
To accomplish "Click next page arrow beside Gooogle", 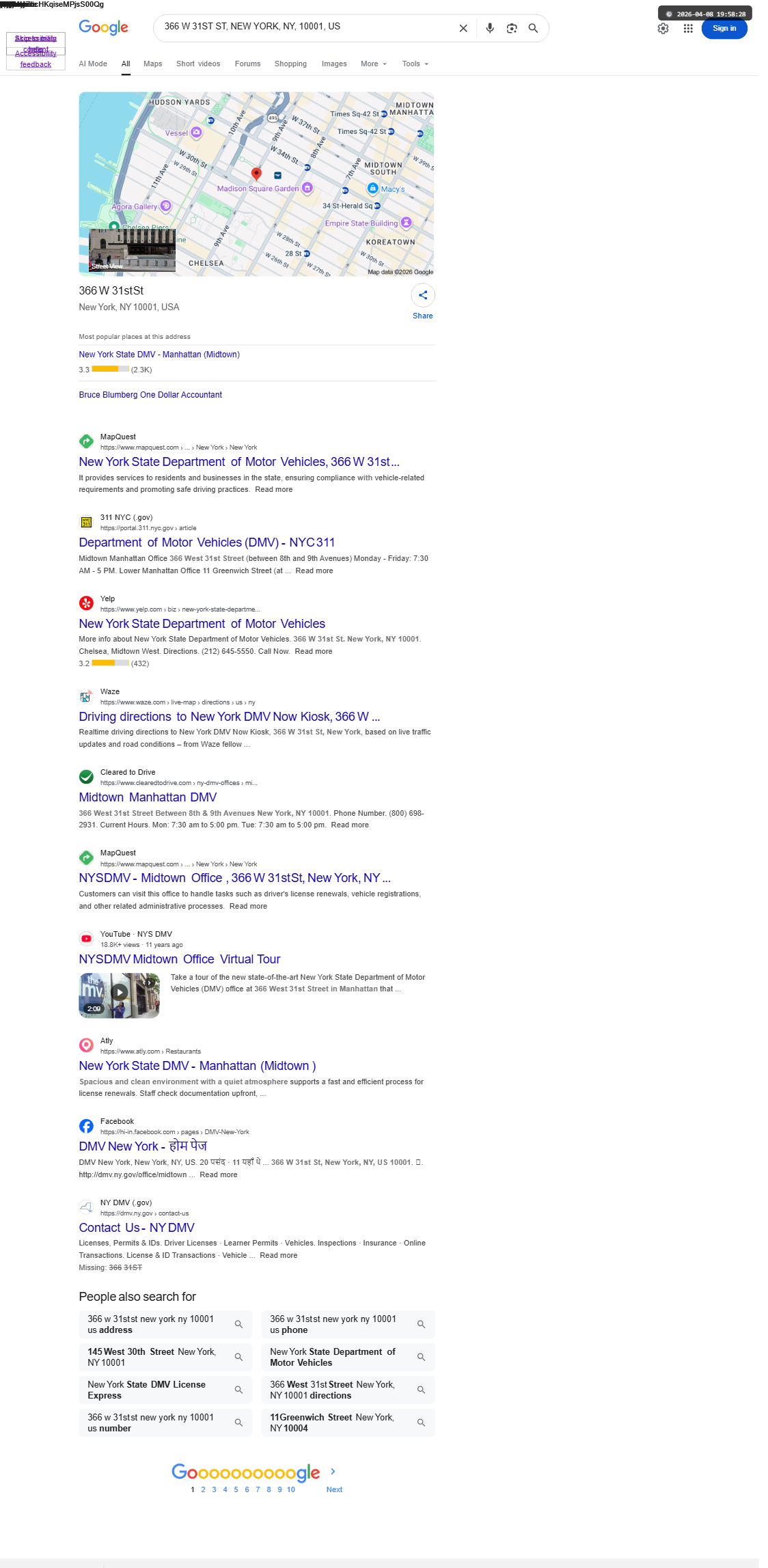I will click(x=333, y=1471).
